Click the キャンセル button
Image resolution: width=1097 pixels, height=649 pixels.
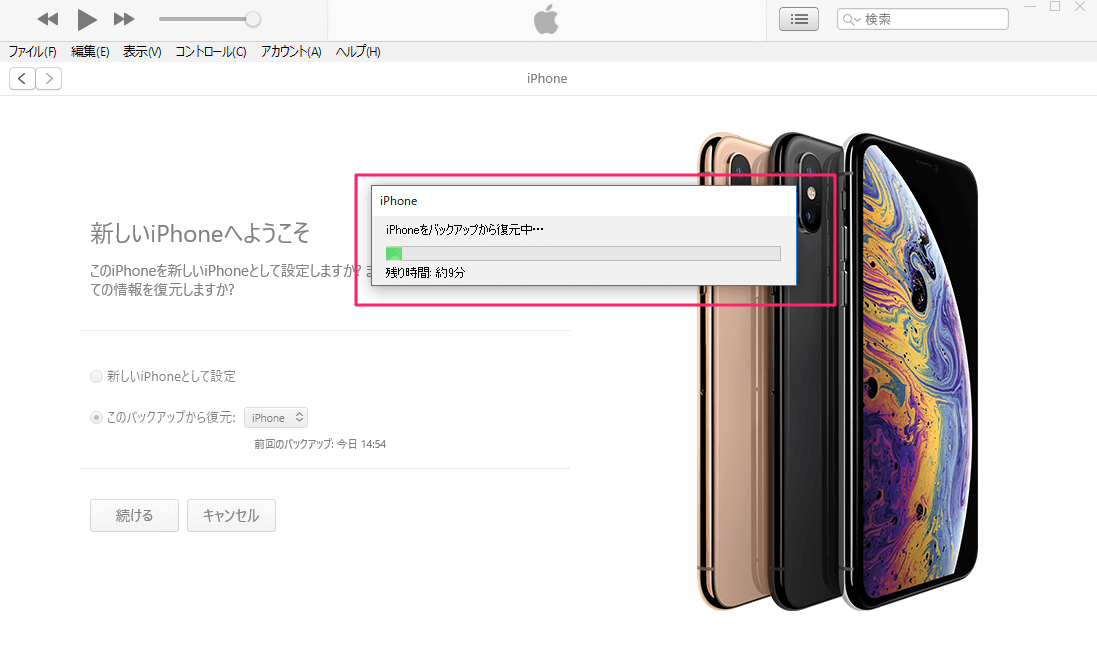[232, 515]
